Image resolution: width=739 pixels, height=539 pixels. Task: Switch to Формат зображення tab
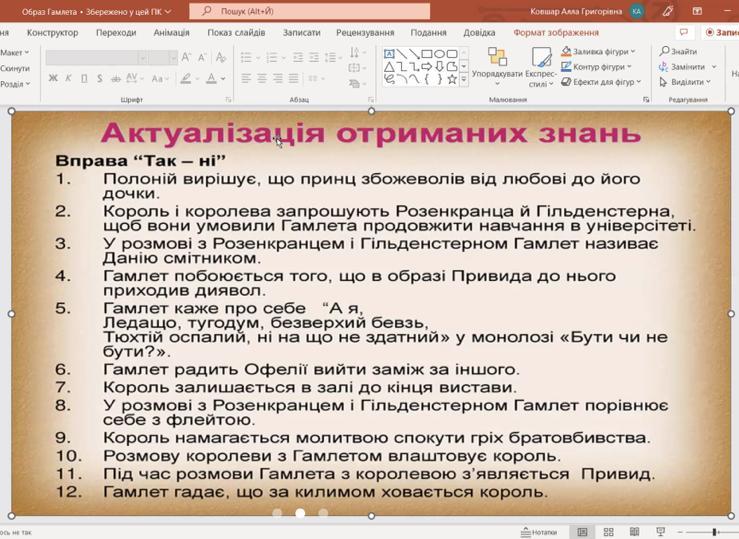[556, 33]
